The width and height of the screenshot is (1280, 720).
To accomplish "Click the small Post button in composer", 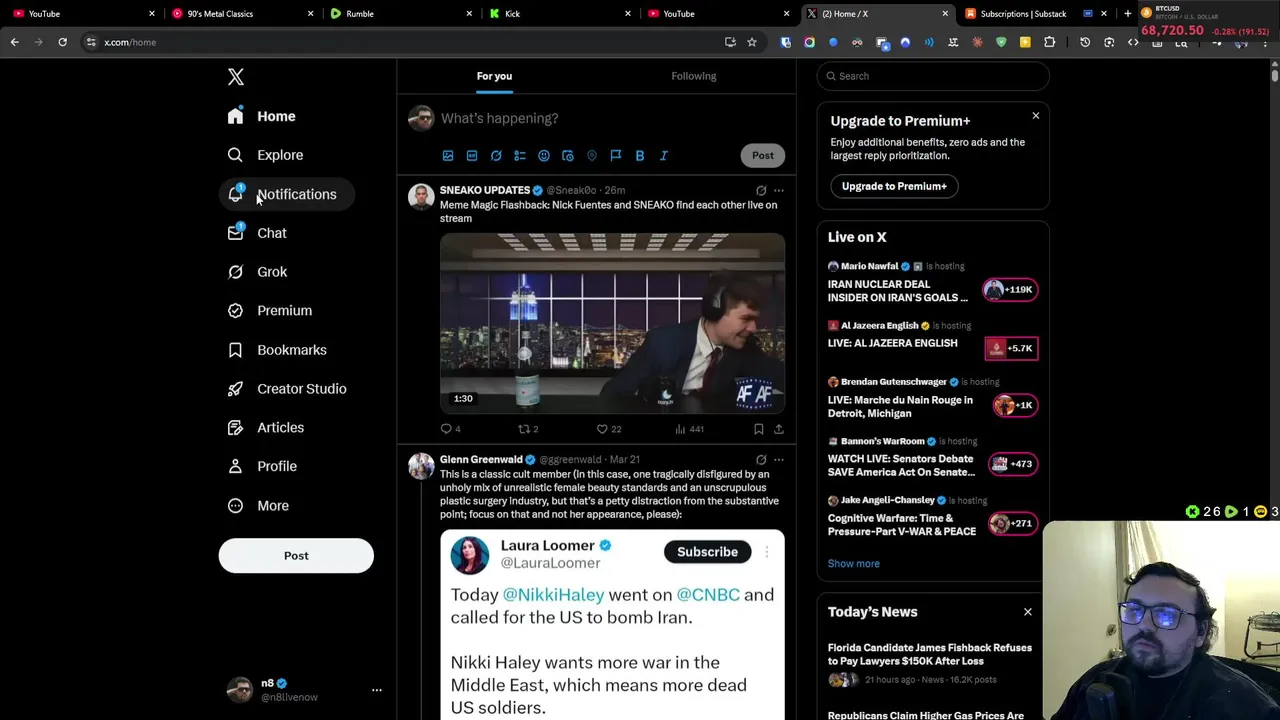I will pyautogui.click(x=763, y=155).
